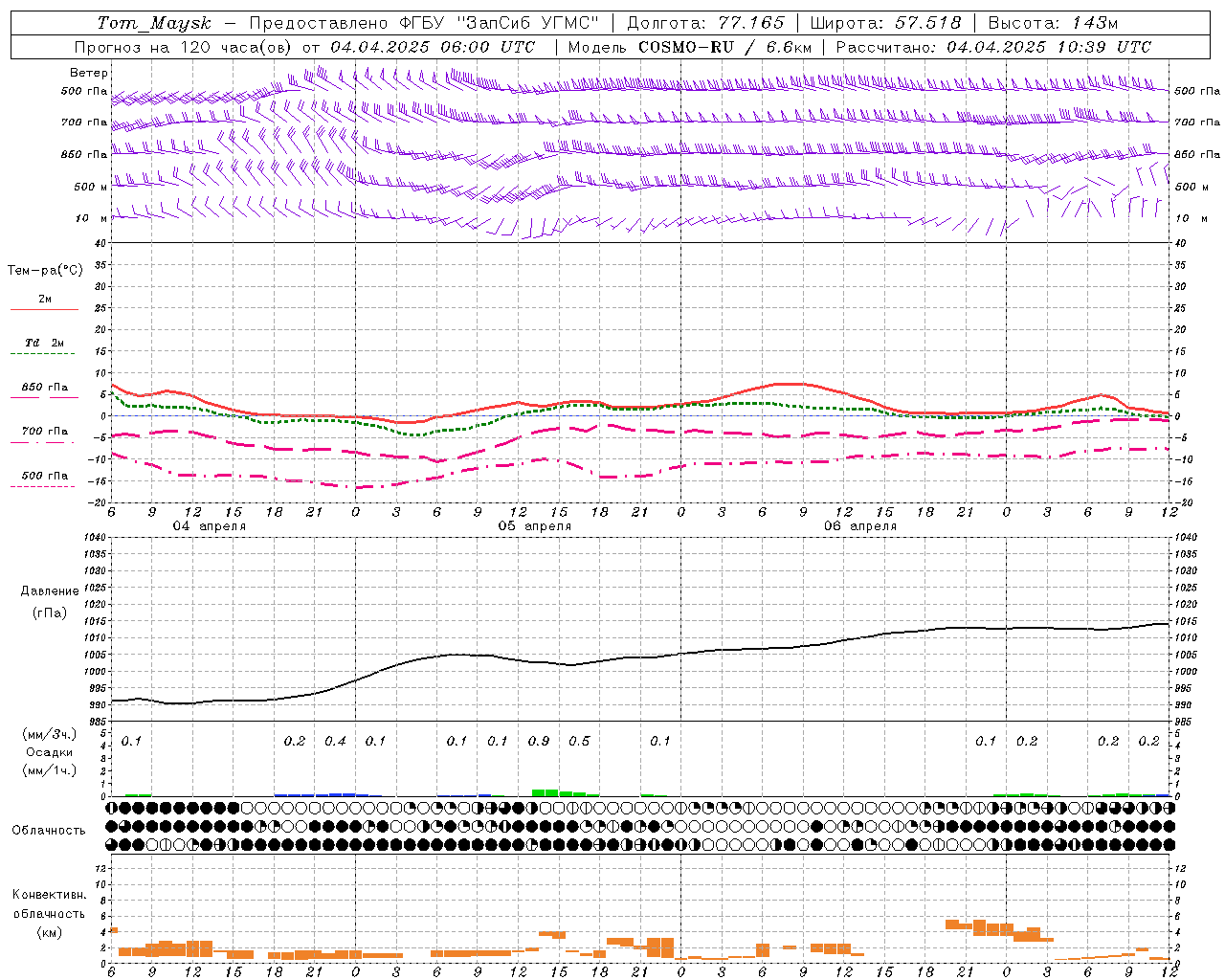The image size is (1225, 980).
Task: Click the Конвективн. convective cloud label
Action: click(49, 895)
